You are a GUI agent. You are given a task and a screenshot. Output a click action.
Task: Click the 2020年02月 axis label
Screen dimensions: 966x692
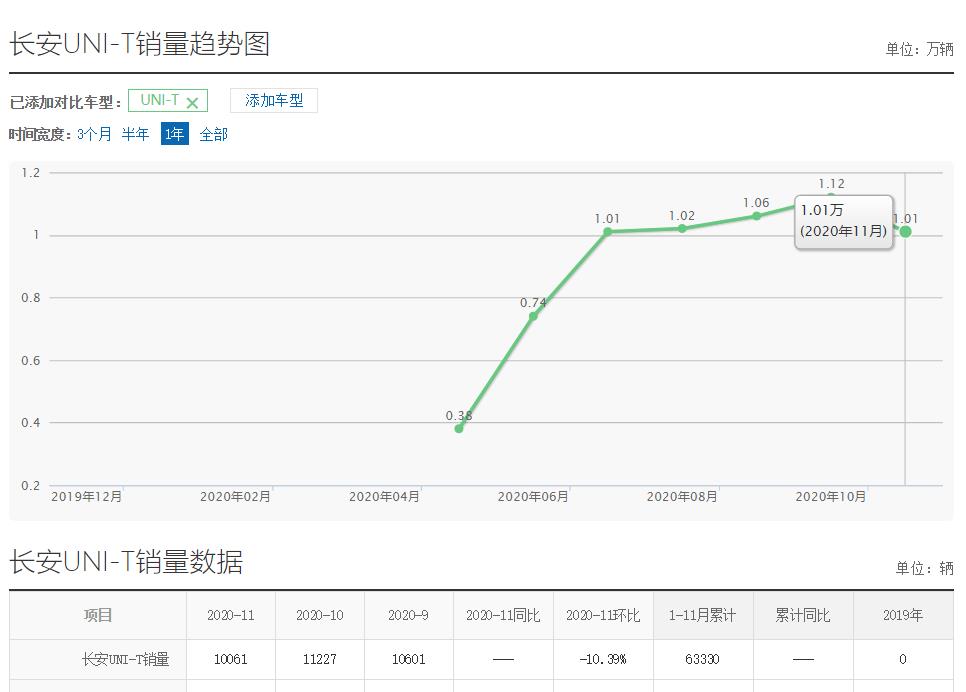tap(235, 497)
